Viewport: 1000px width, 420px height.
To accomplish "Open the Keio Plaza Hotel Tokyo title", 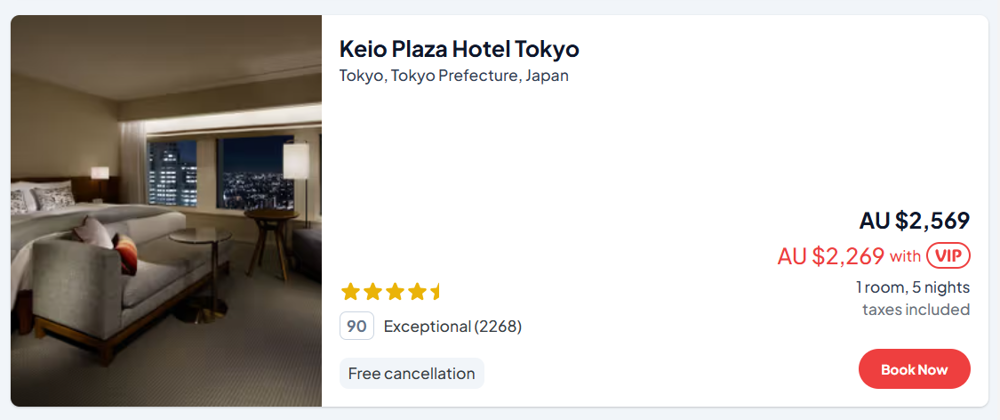I will pyautogui.click(x=459, y=49).
